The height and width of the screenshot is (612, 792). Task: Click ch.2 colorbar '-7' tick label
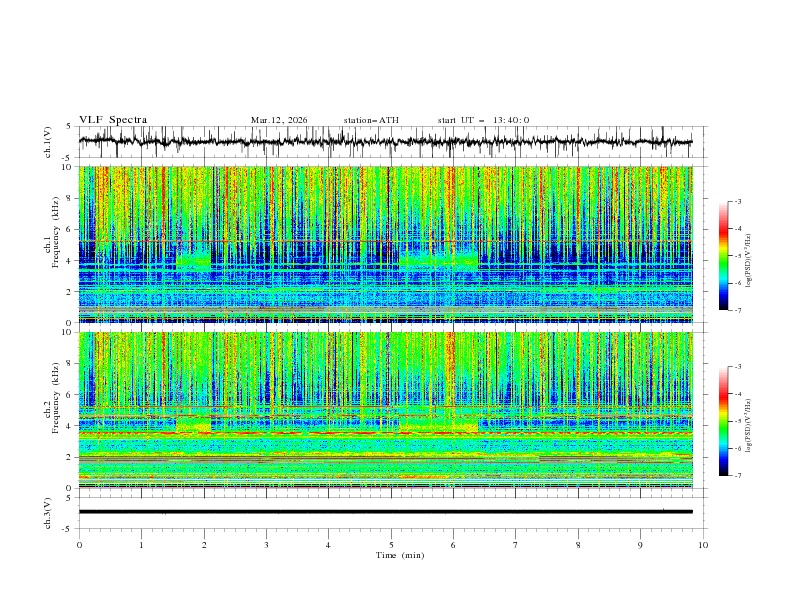(x=738, y=476)
